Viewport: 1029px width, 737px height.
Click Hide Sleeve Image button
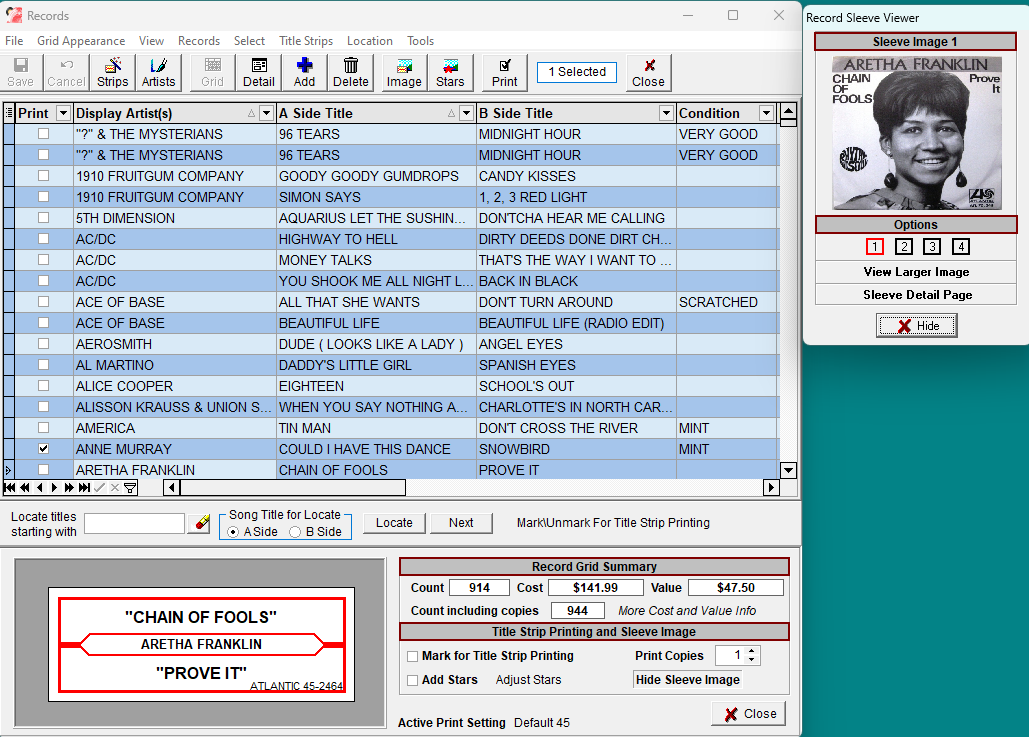pos(687,680)
